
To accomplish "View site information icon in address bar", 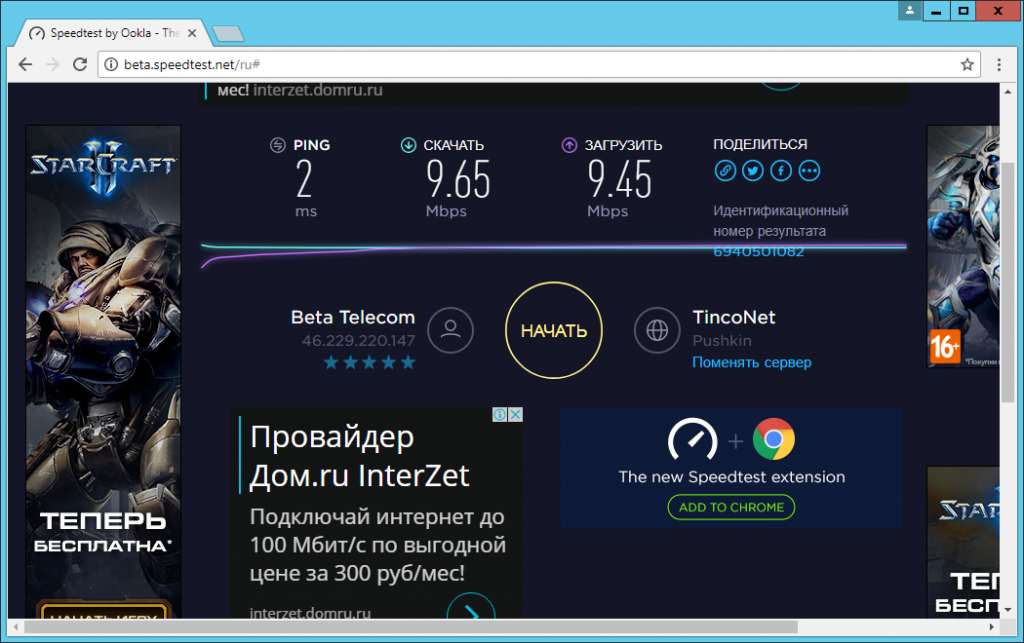I will (111, 64).
